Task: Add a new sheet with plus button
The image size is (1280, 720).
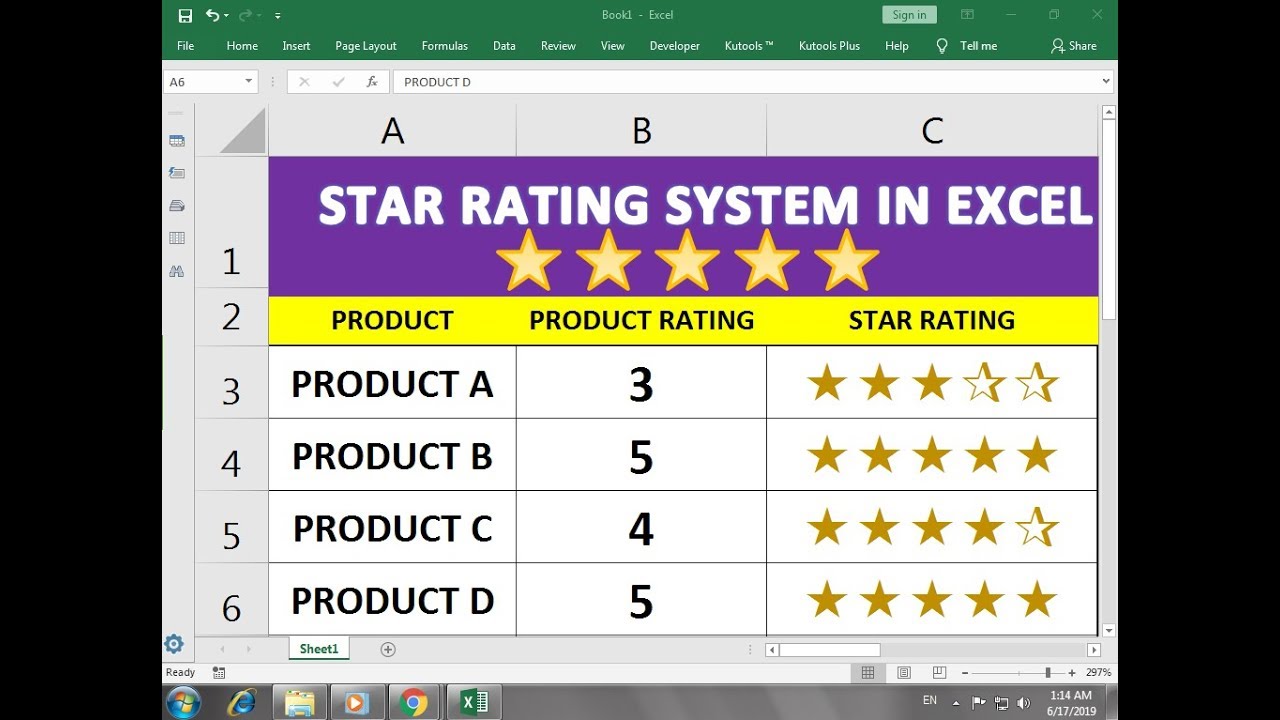Action: [388, 649]
